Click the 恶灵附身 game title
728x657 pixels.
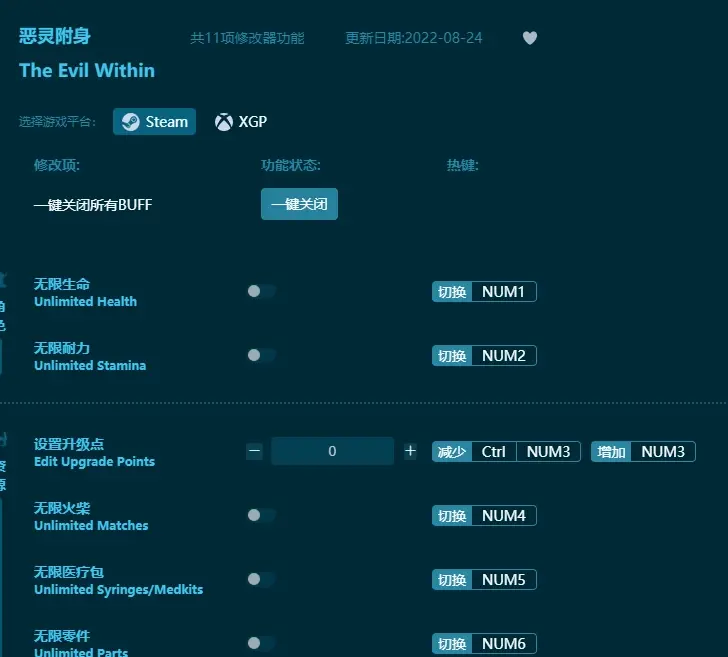55,36
